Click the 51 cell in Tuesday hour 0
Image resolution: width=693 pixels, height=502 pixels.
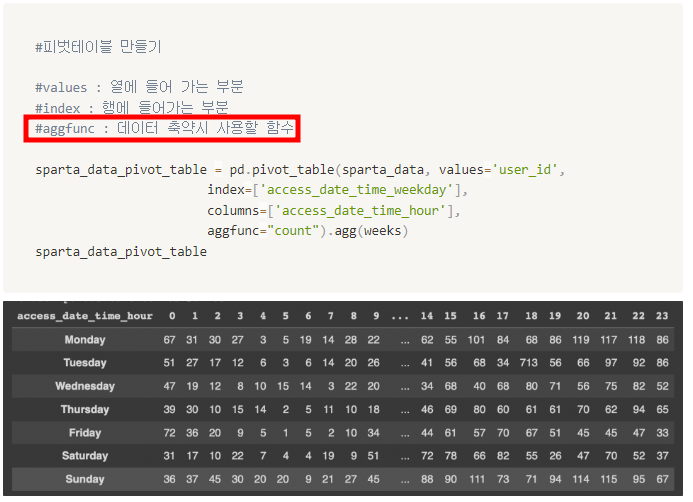click(x=169, y=363)
